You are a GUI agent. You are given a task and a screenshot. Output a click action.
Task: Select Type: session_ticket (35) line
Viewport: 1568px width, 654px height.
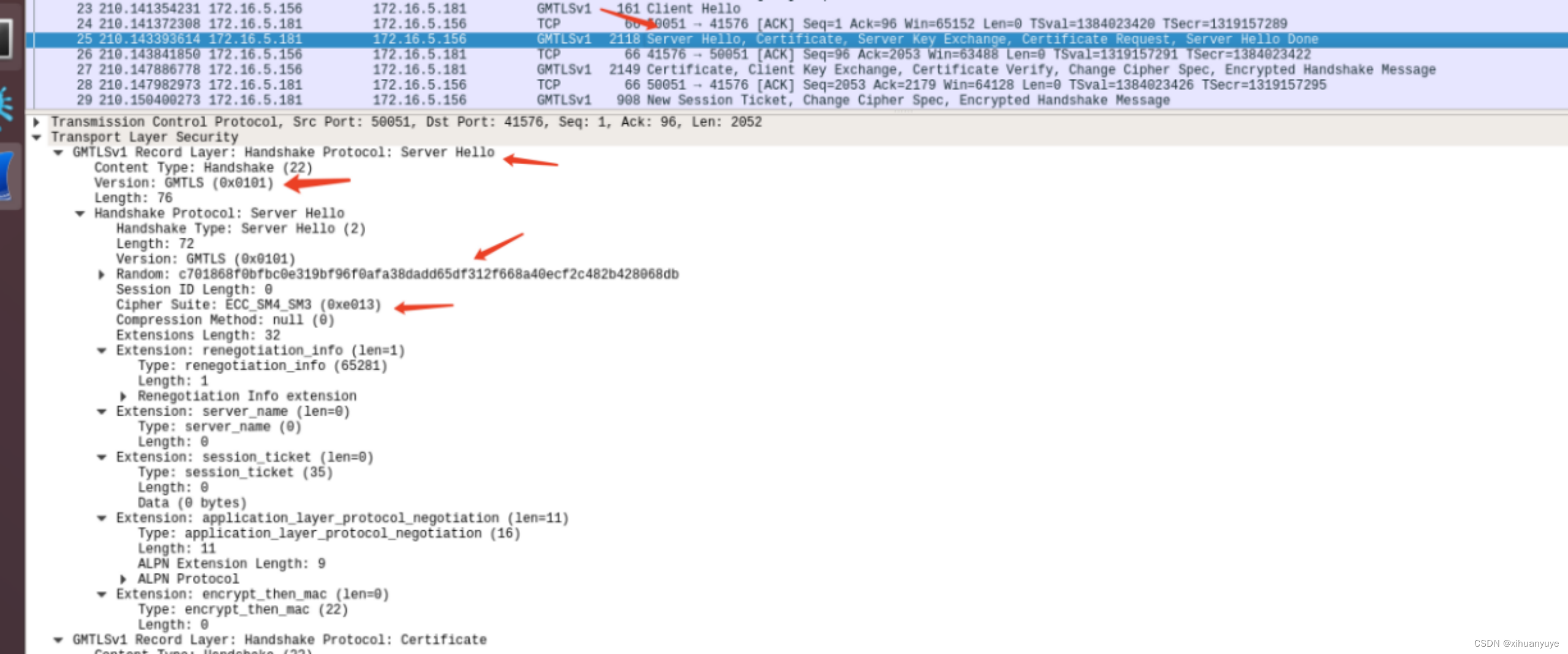pos(235,473)
